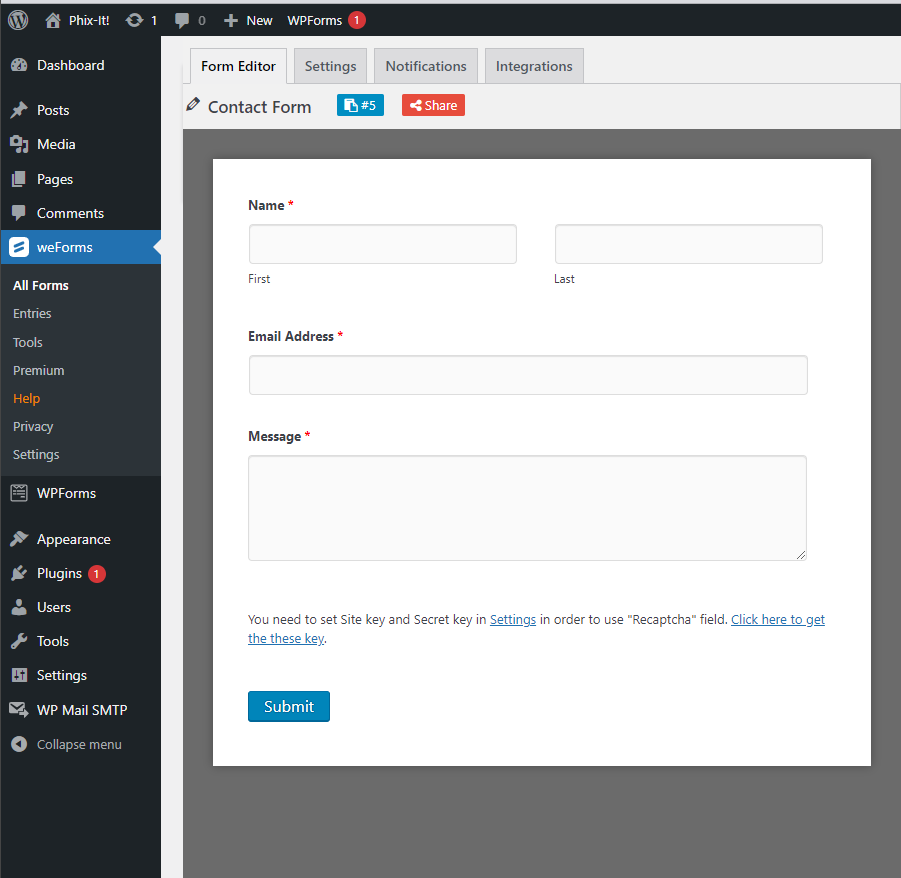Open comments bubble in admin bar

[182, 20]
